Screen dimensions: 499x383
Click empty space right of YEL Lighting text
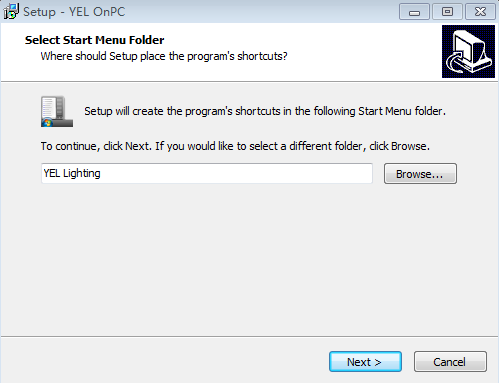(236, 173)
